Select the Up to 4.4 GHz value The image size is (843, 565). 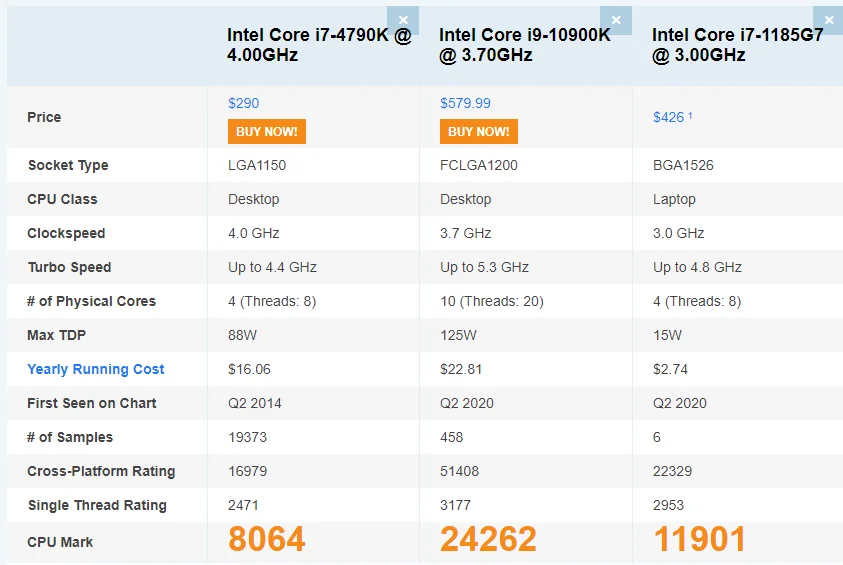pyautogui.click(x=273, y=267)
